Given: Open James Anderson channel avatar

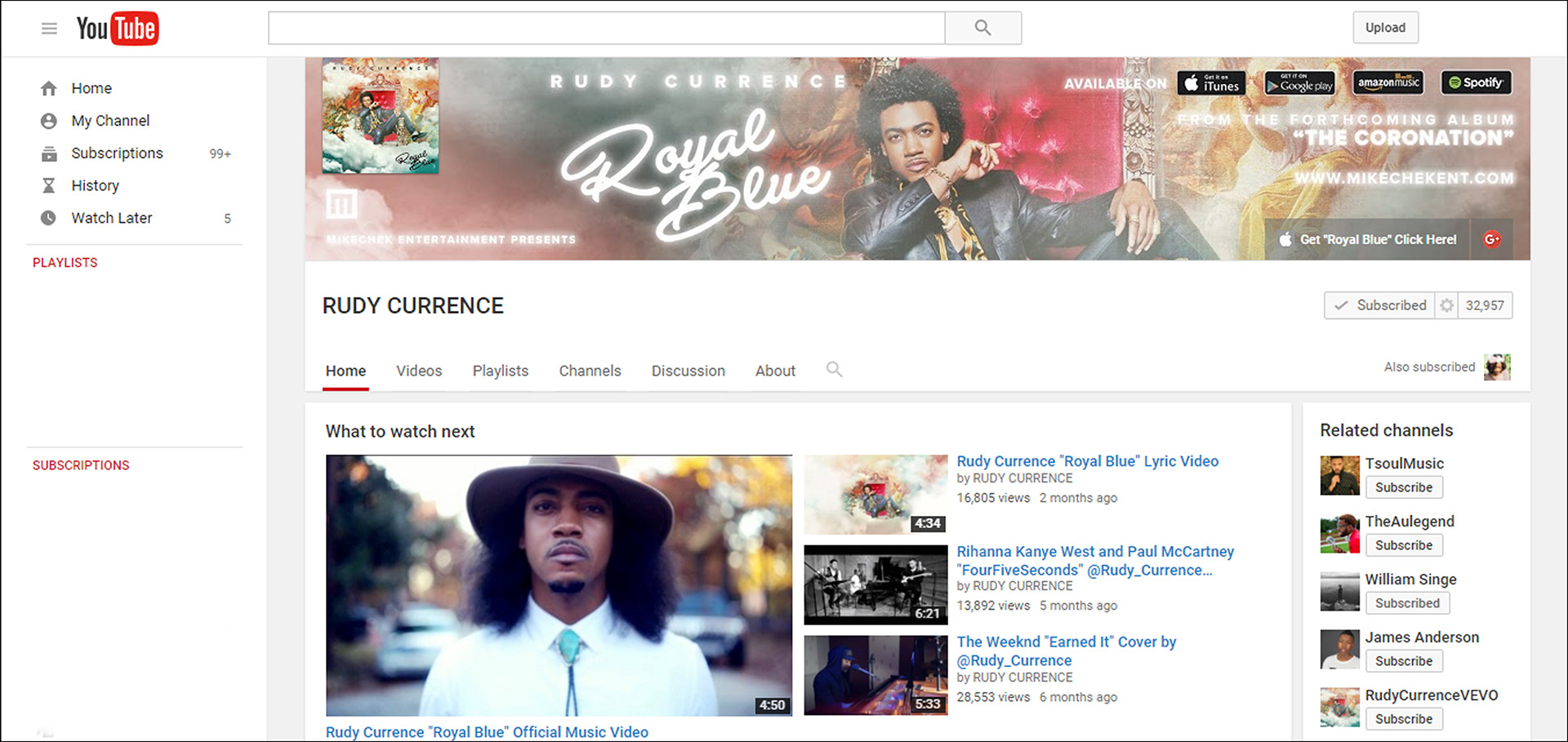Looking at the screenshot, I should pyautogui.click(x=1339, y=650).
